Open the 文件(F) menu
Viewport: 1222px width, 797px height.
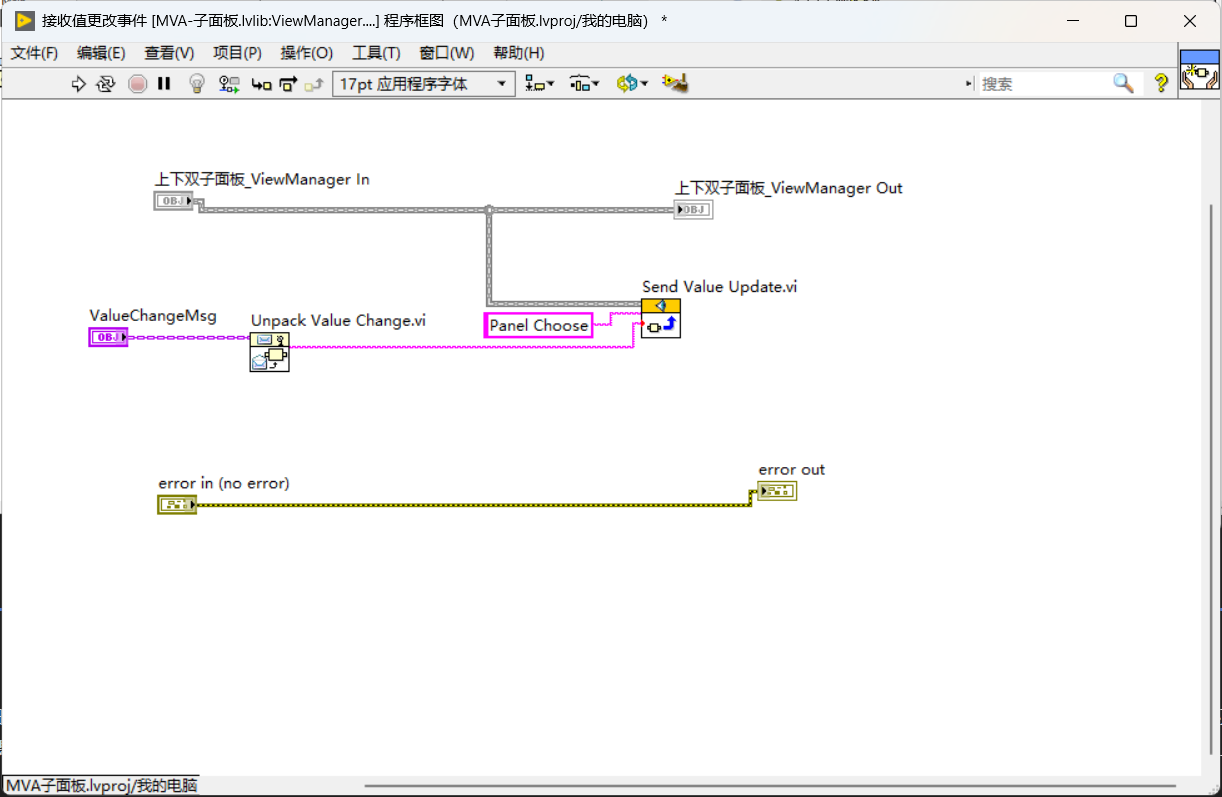click(34, 53)
